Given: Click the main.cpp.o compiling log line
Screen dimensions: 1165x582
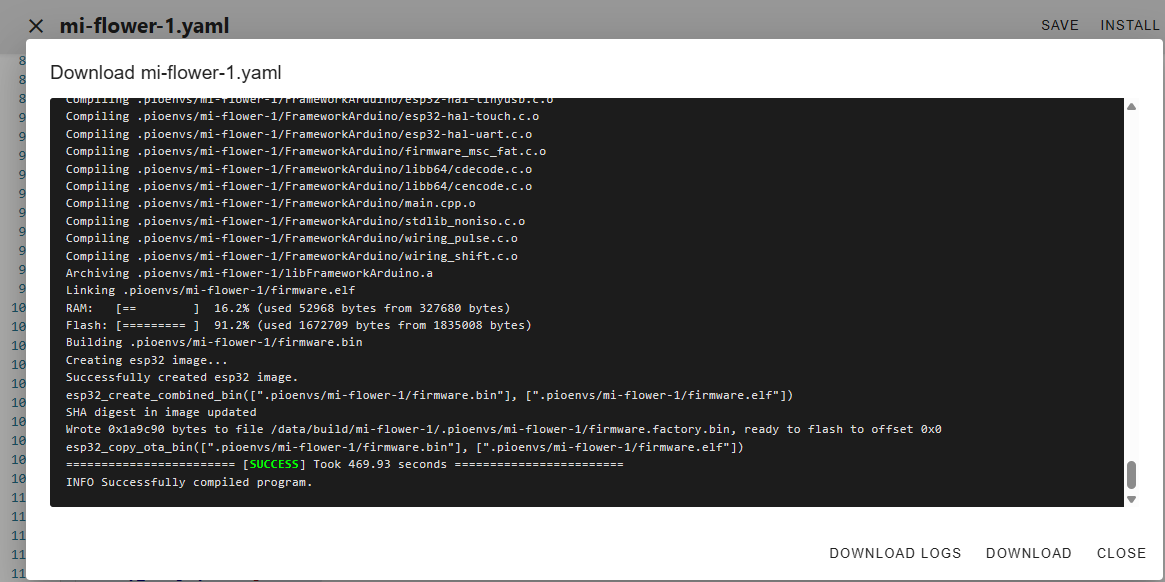Looking at the screenshot, I should pos(270,203).
